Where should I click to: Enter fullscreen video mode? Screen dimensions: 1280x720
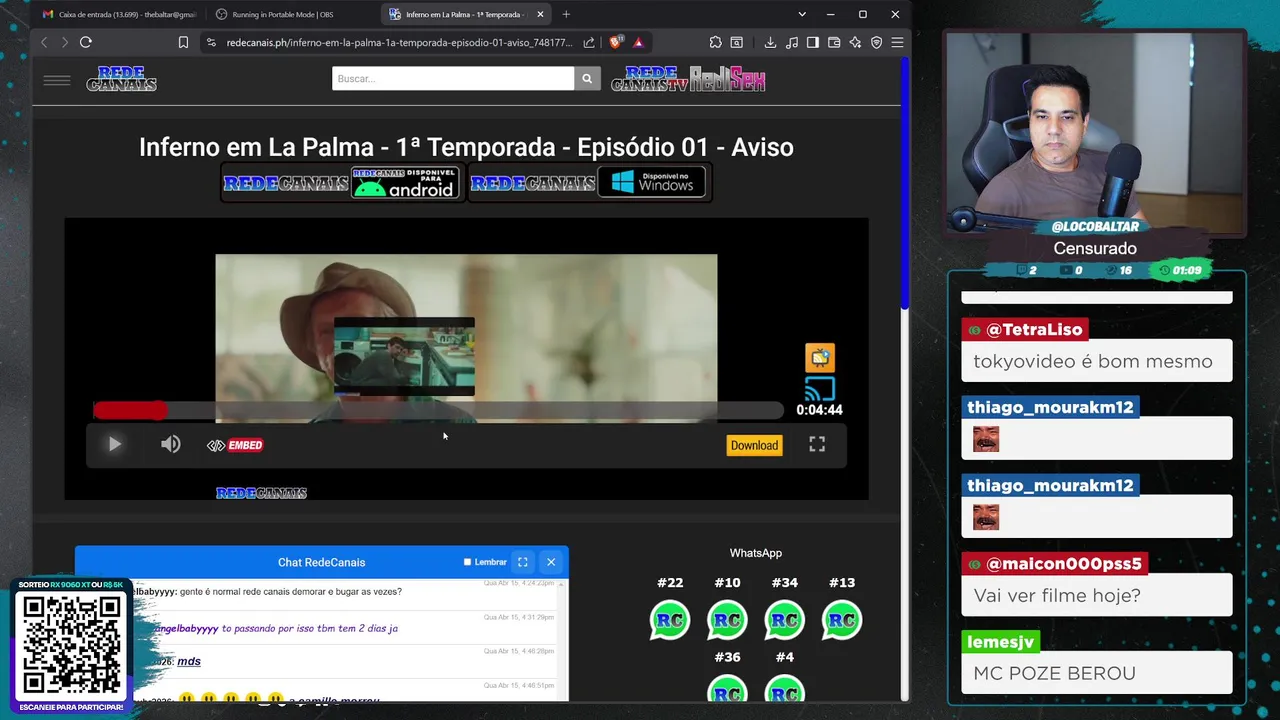(817, 444)
